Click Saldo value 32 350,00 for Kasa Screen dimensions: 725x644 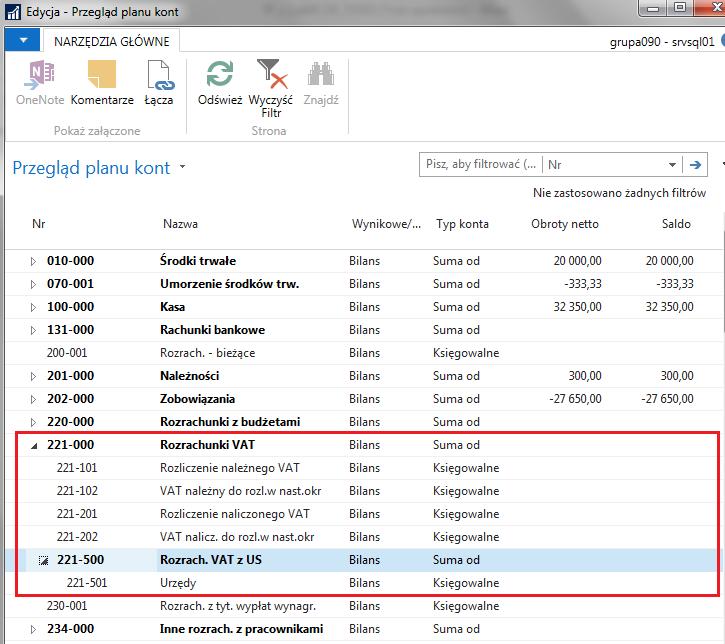click(670, 307)
